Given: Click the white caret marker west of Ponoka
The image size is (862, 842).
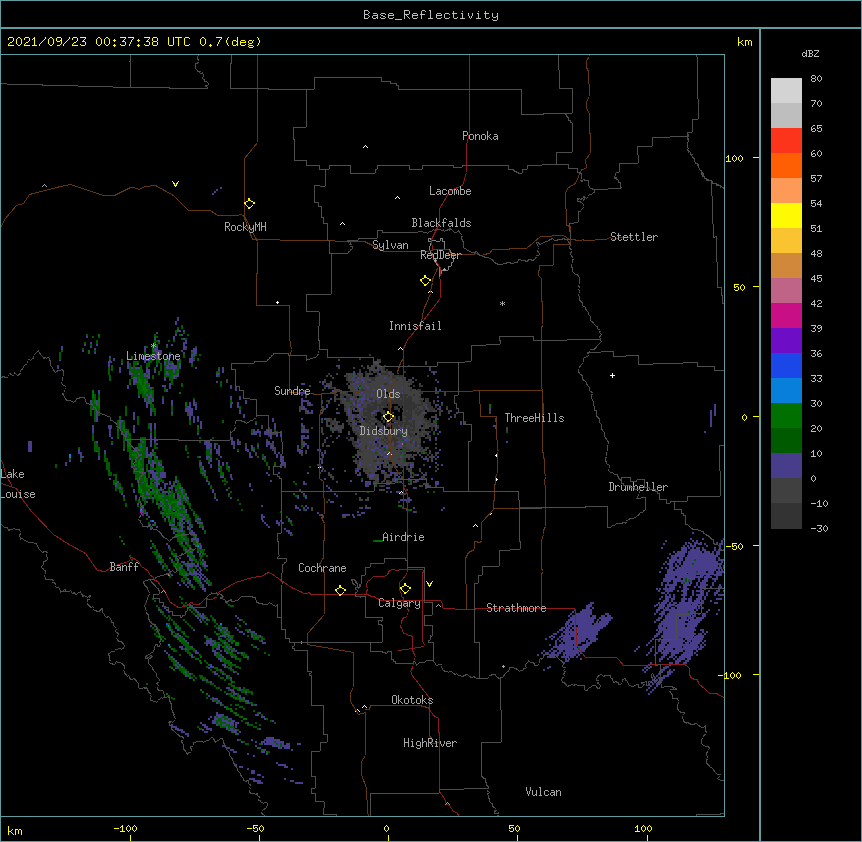Looking at the screenshot, I should [x=365, y=147].
